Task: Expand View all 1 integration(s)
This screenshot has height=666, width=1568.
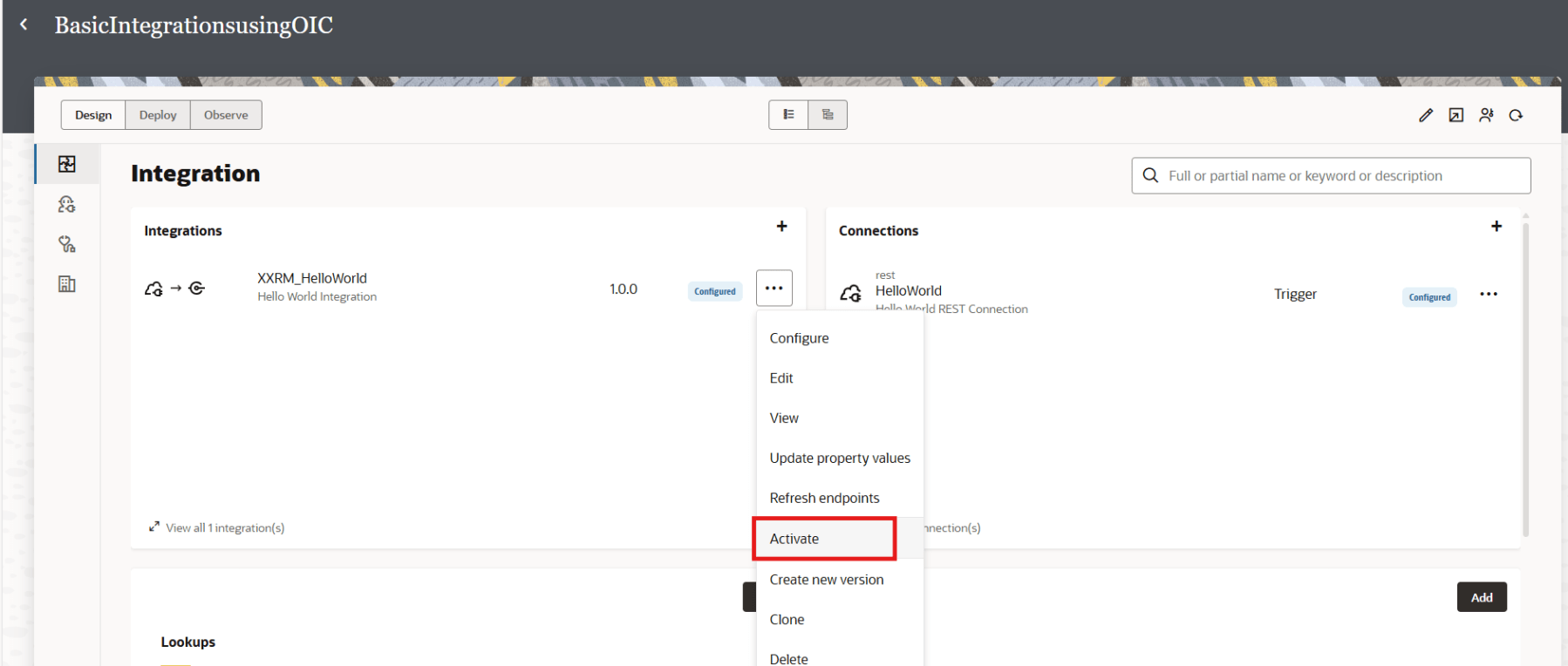Action: coord(217,527)
